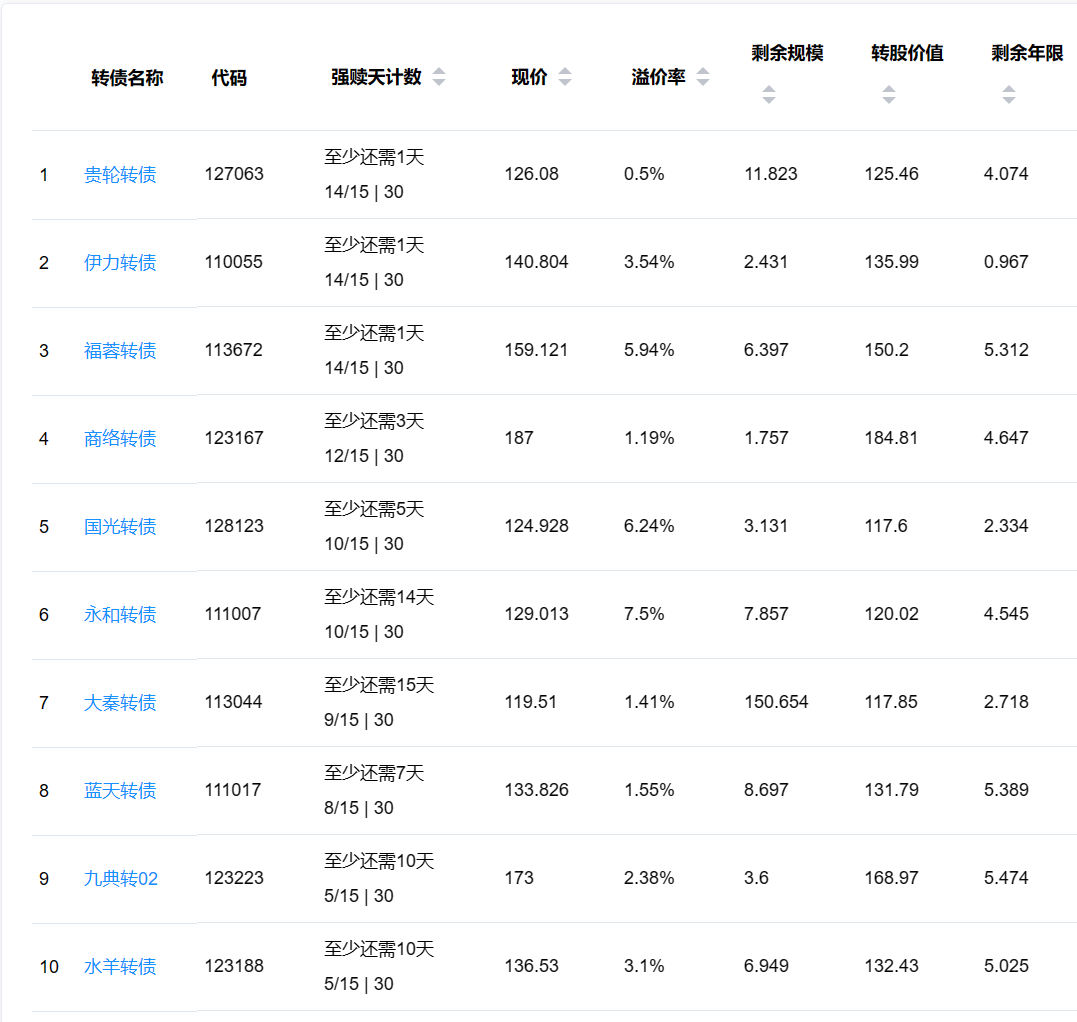
Task: View 大秦转债 bond page
Action: (x=120, y=703)
